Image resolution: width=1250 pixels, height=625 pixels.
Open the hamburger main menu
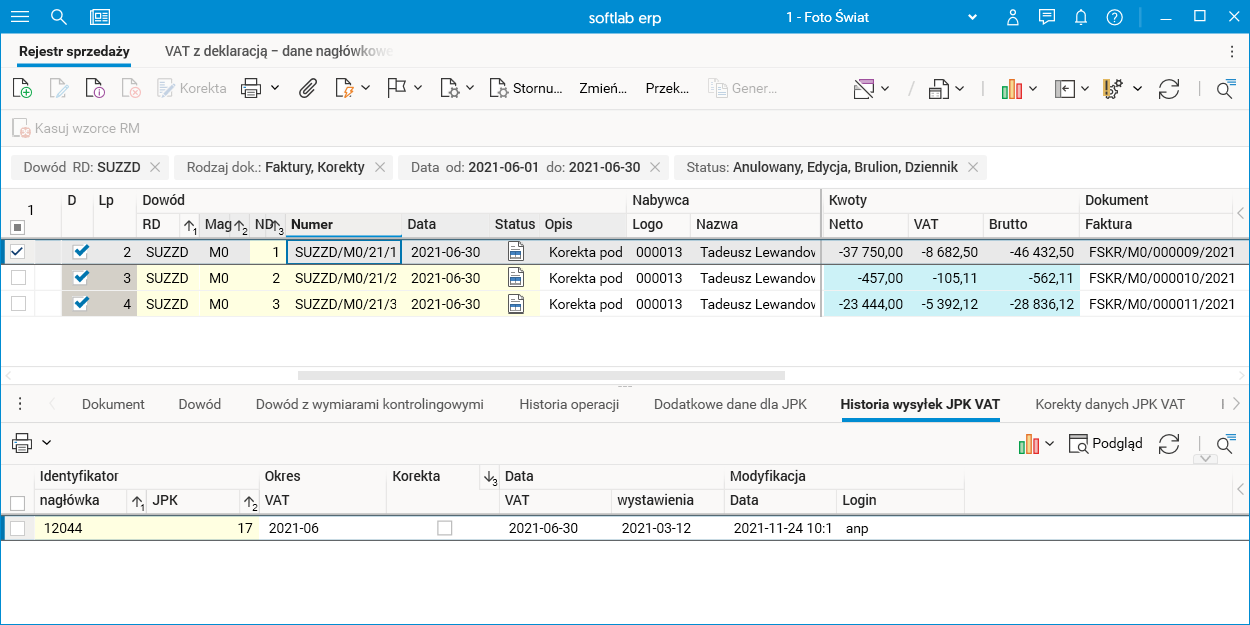click(x=20, y=17)
